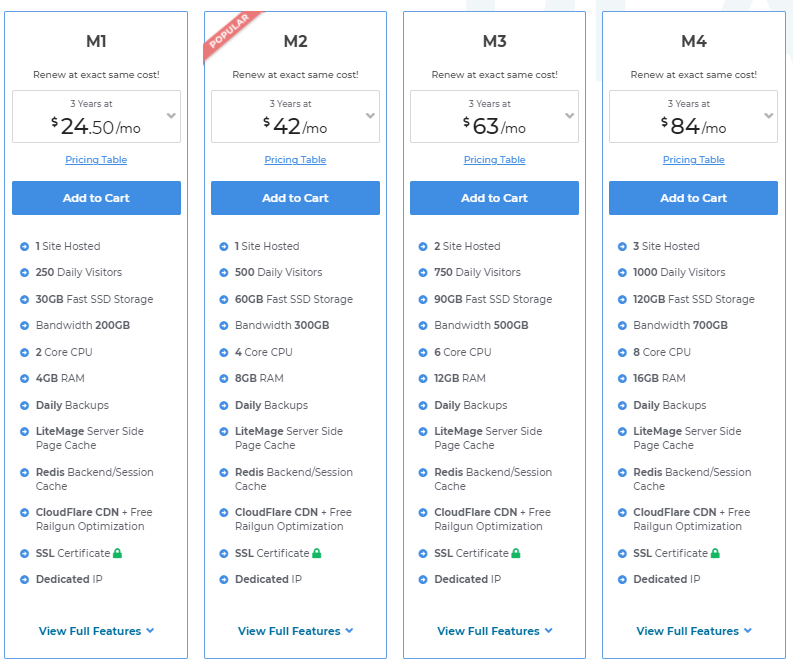Click the Popular ribbon on the M2 card

230,33
